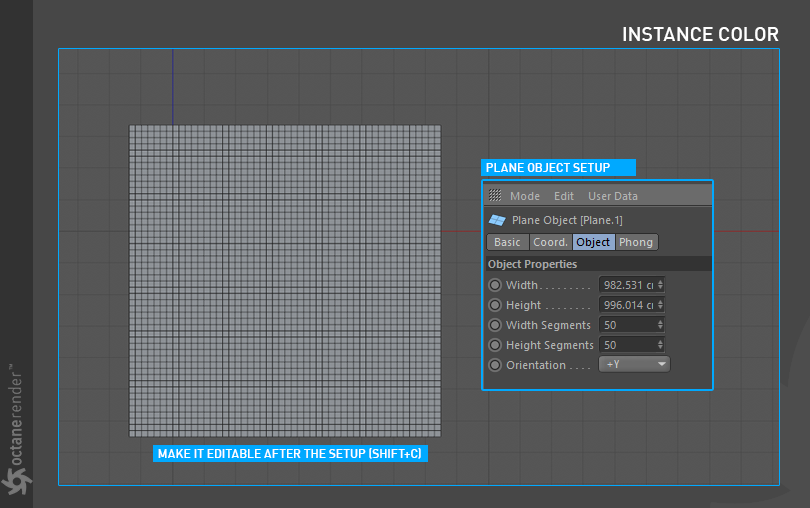Switch to the Coord. tab
The image size is (810, 508).
pyautogui.click(x=550, y=243)
